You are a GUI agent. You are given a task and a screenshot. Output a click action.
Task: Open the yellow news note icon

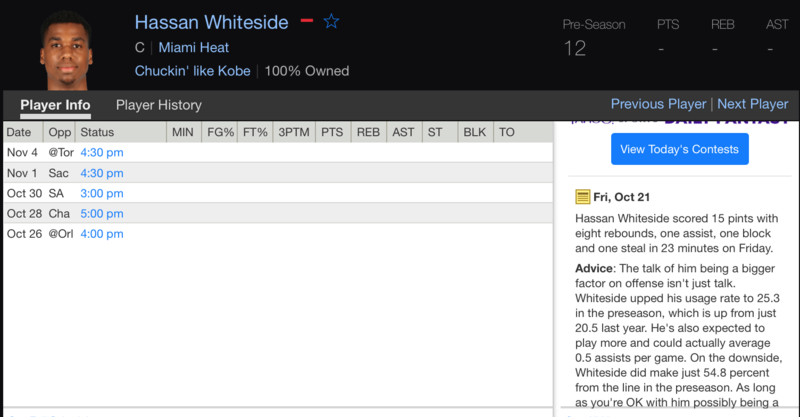pyautogui.click(x=582, y=197)
